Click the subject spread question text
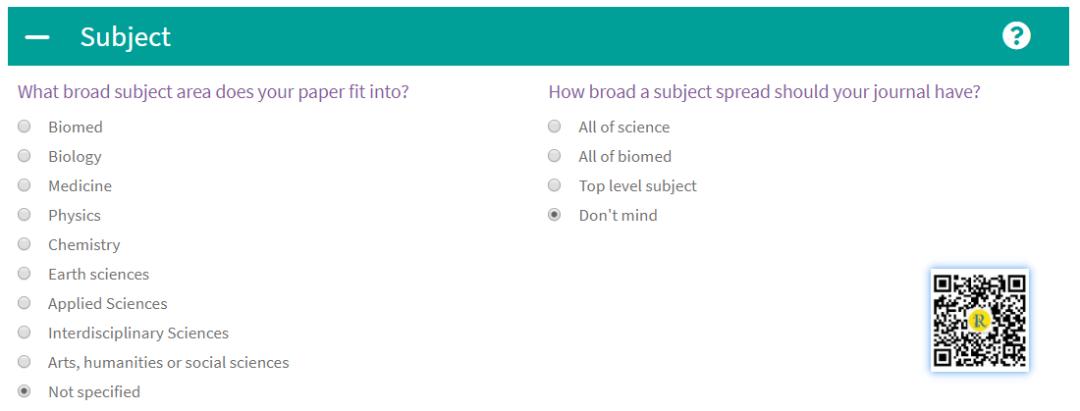 [x=764, y=93]
